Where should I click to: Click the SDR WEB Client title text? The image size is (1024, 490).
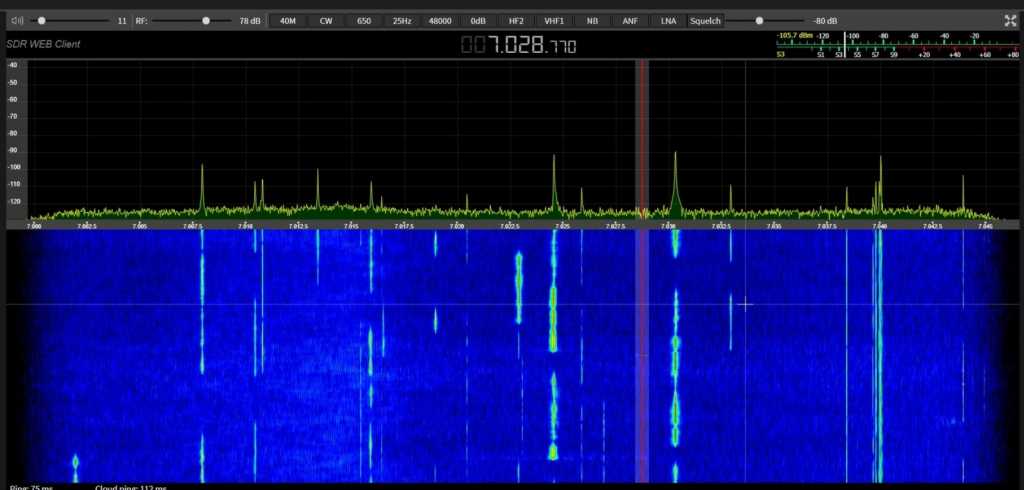43,44
